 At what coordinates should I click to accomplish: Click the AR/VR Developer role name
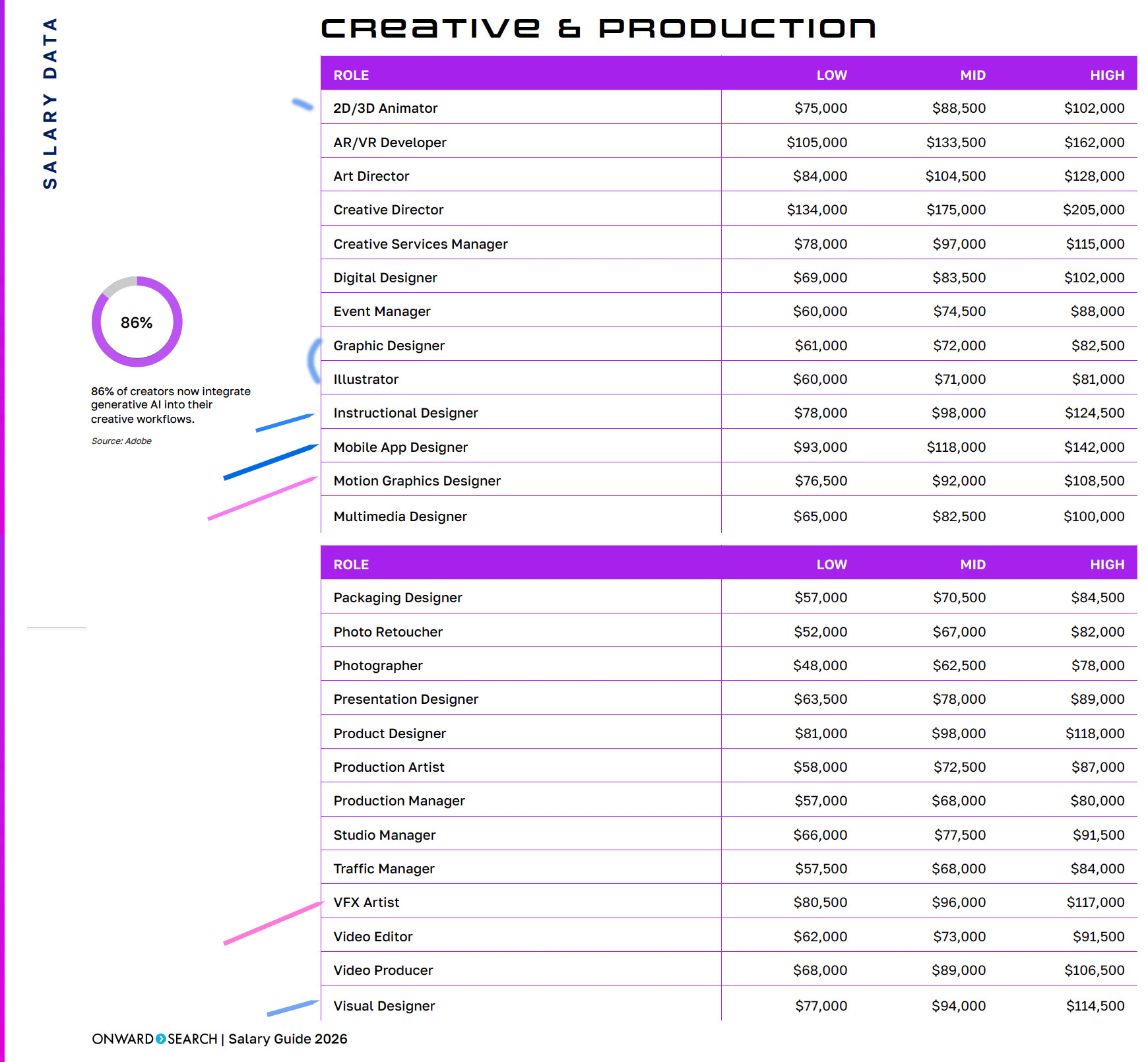389,142
